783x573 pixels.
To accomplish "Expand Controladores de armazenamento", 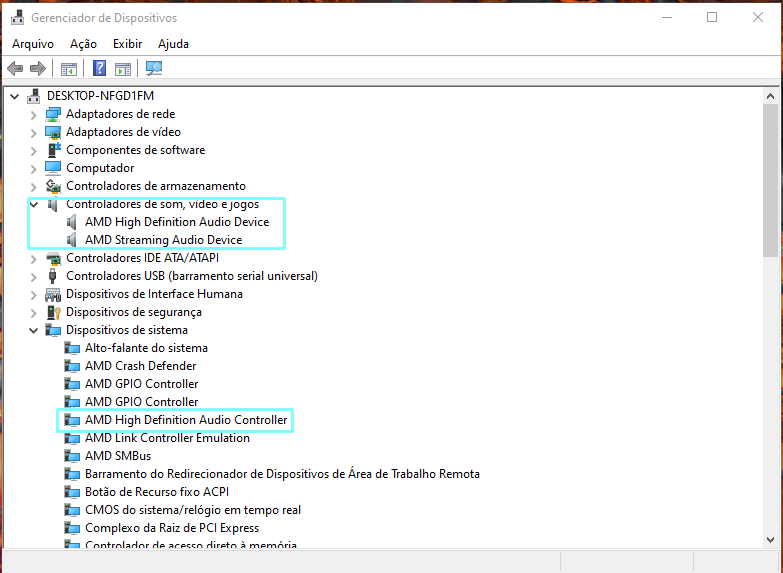I will pyautogui.click(x=33, y=187).
